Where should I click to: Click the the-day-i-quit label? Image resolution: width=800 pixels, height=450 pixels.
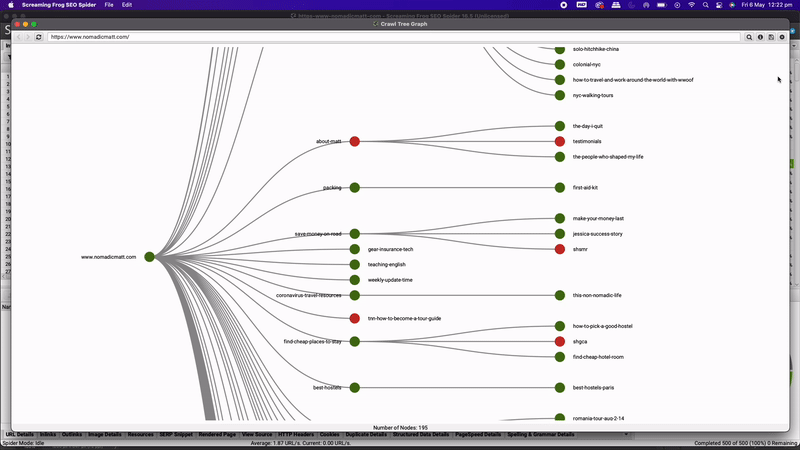pyautogui.click(x=588, y=126)
